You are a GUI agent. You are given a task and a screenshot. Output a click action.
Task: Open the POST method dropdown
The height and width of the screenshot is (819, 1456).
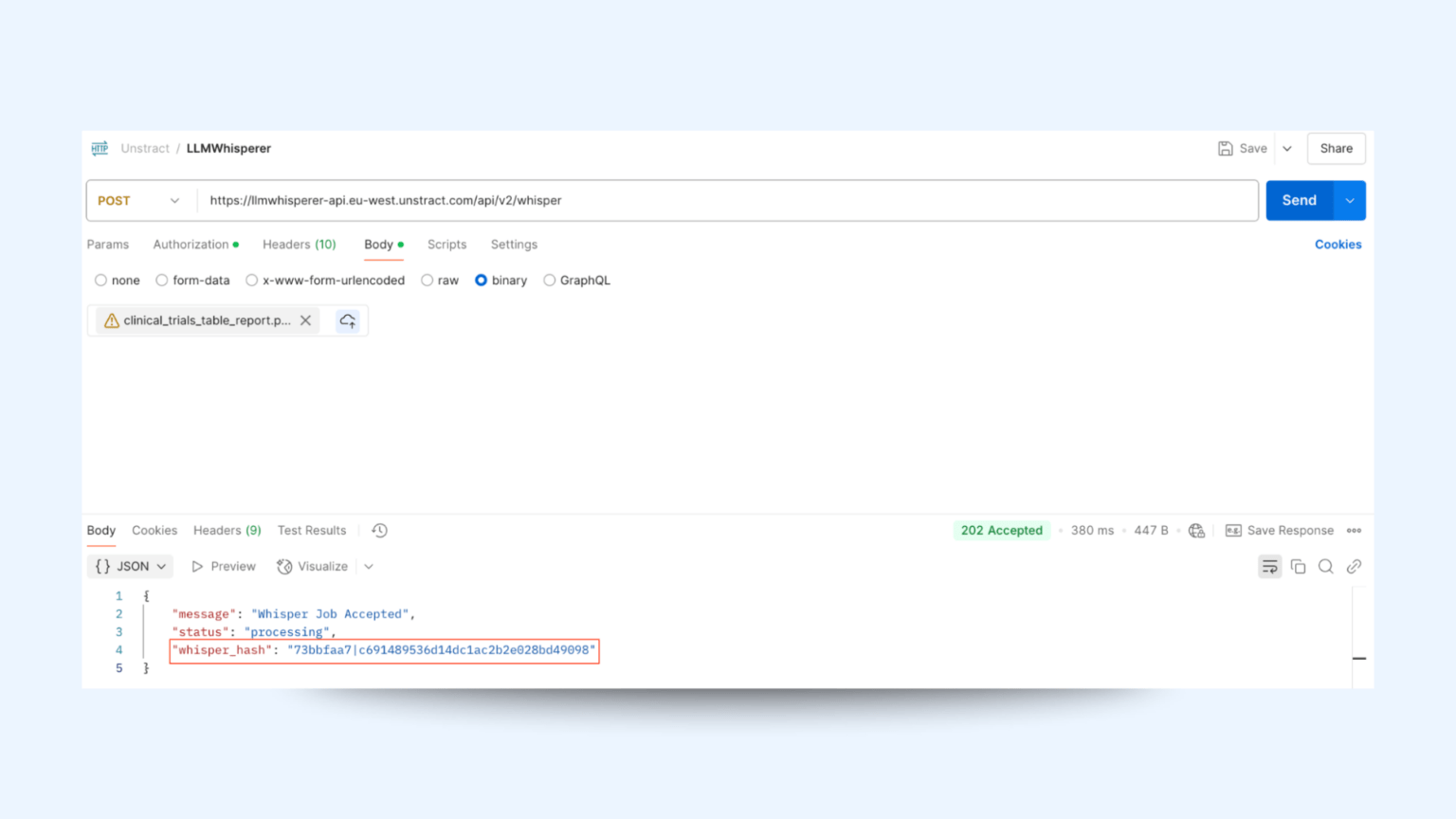138,200
